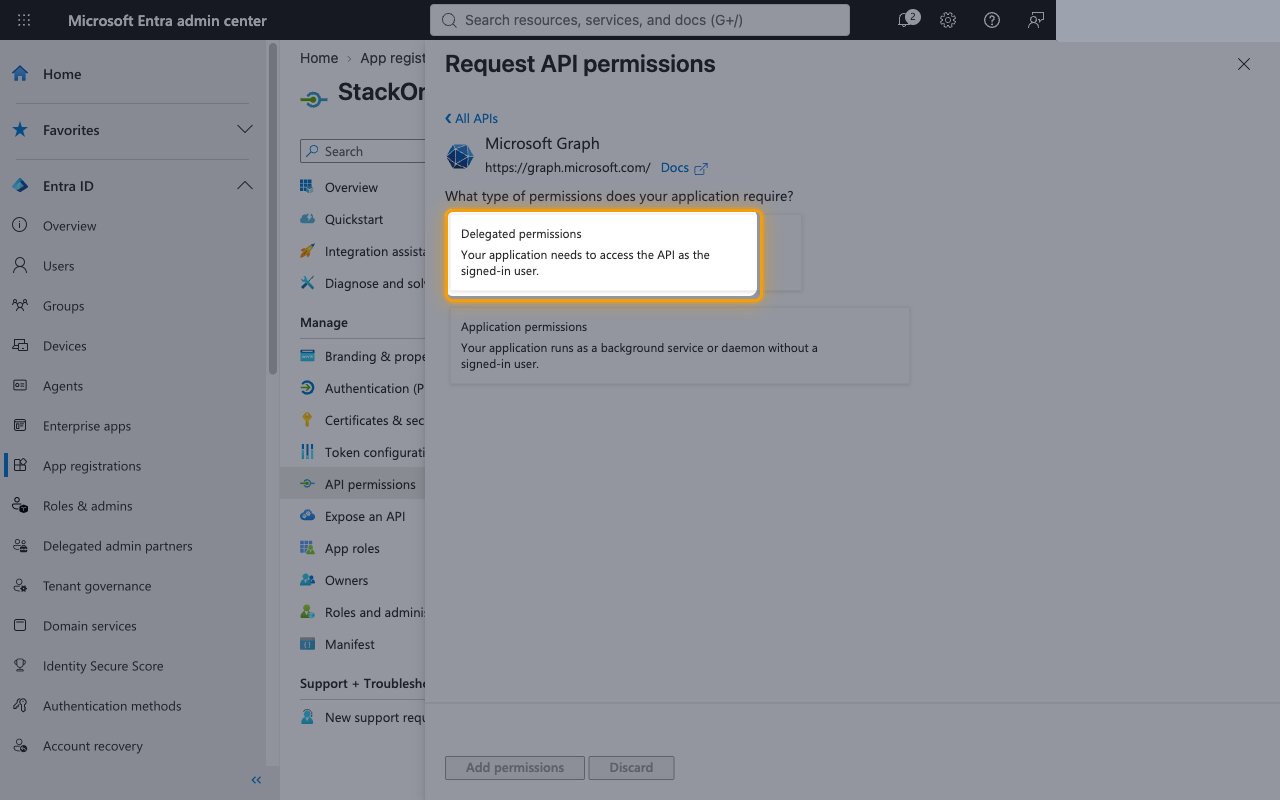The image size is (1280, 800).
Task: Open New support request item
Action: pos(375,717)
